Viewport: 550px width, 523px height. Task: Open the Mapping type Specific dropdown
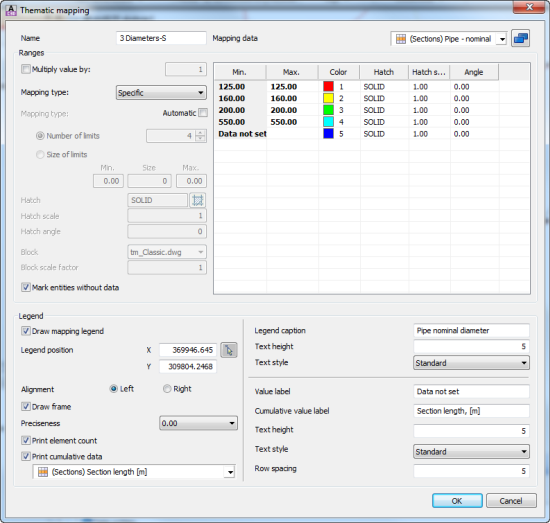[x=161, y=93]
